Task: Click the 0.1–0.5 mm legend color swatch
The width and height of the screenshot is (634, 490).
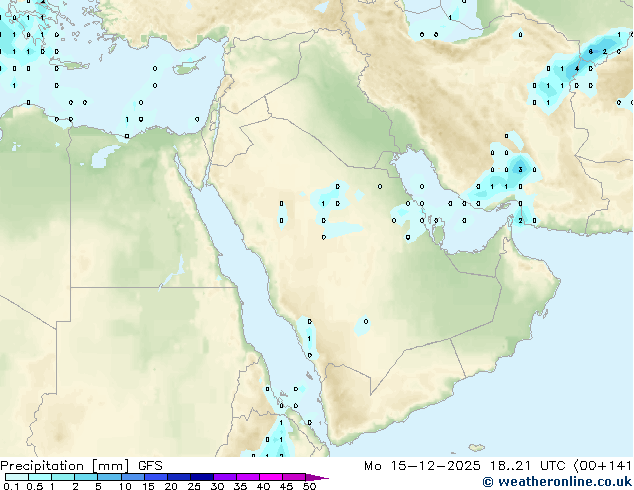Action: tap(17, 477)
